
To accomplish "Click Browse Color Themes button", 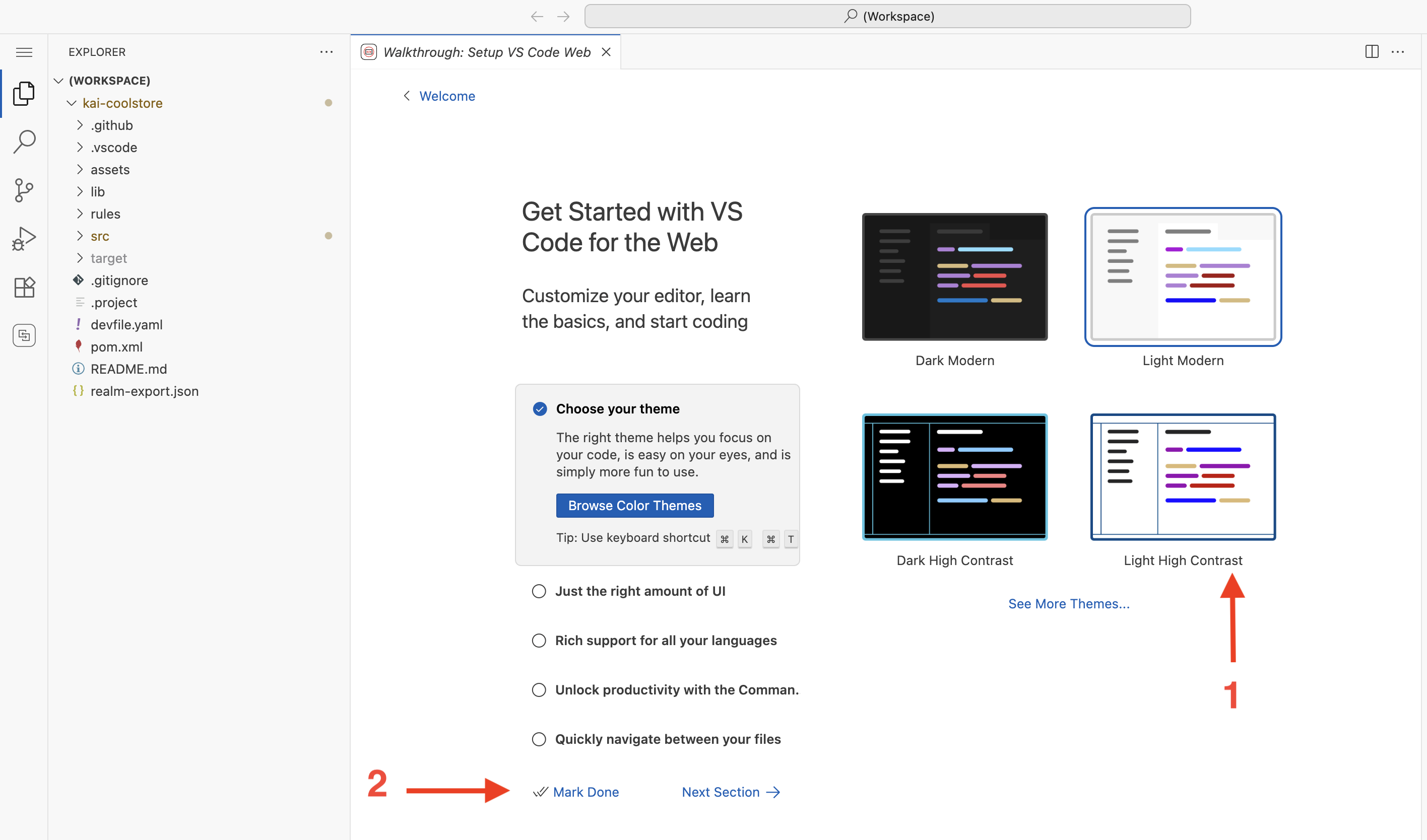I will point(634,506).
